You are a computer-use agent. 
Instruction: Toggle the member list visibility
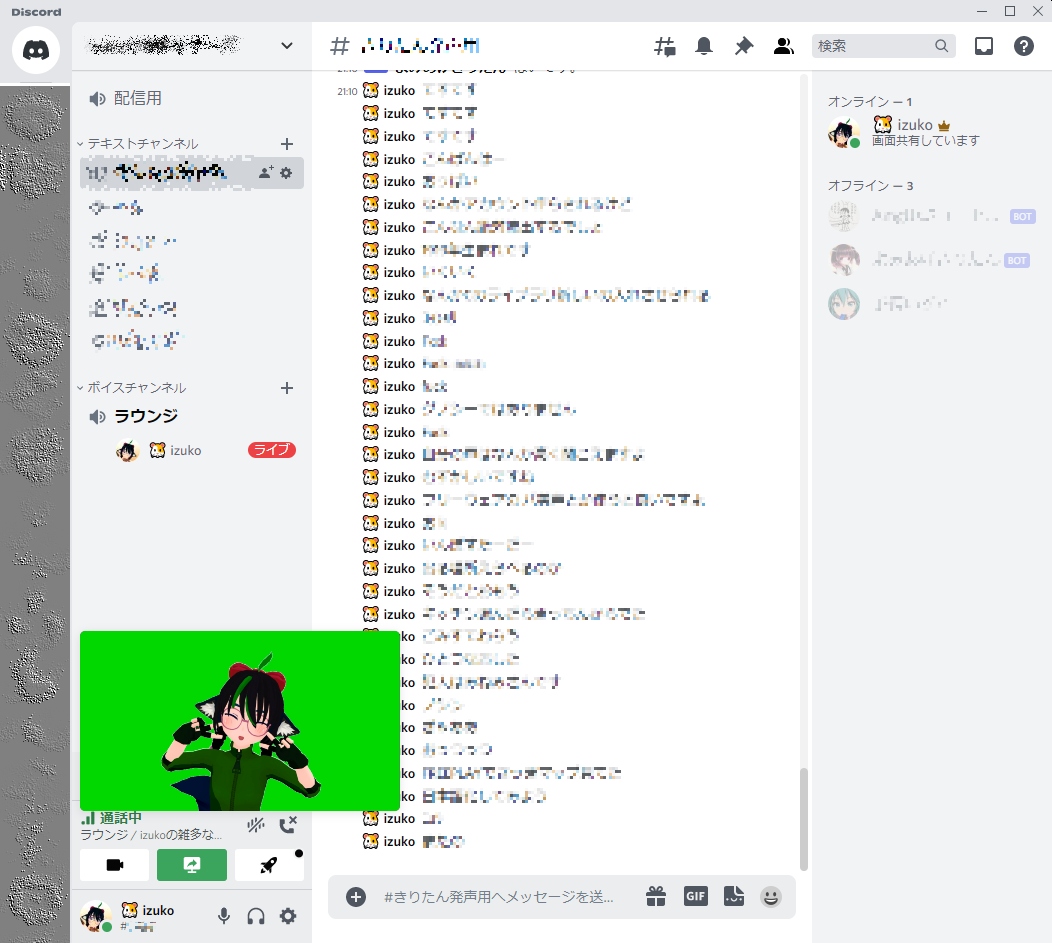tap(784, 46)
